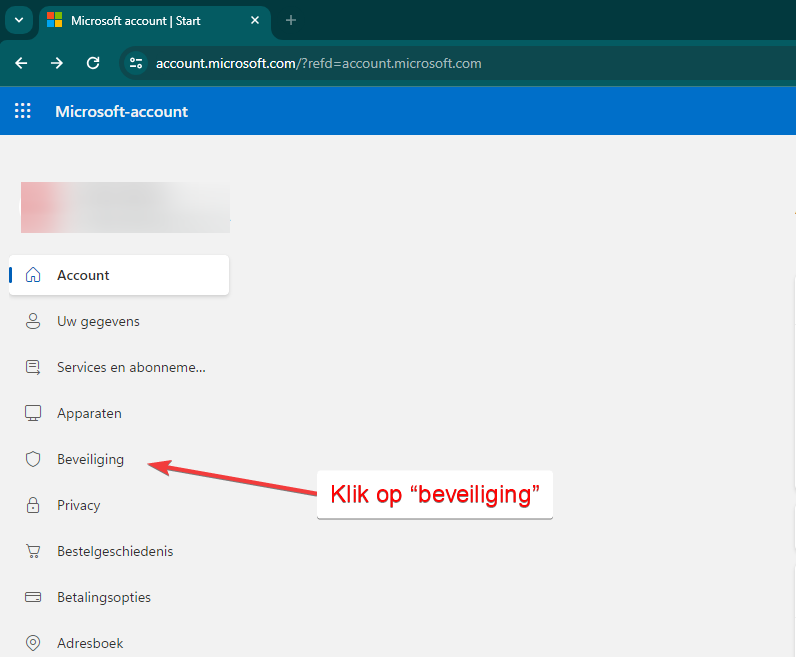This screenshot has height=657, width=796.
Task: Click the shield icon beside Beveiliging
Action: [33, 459]
